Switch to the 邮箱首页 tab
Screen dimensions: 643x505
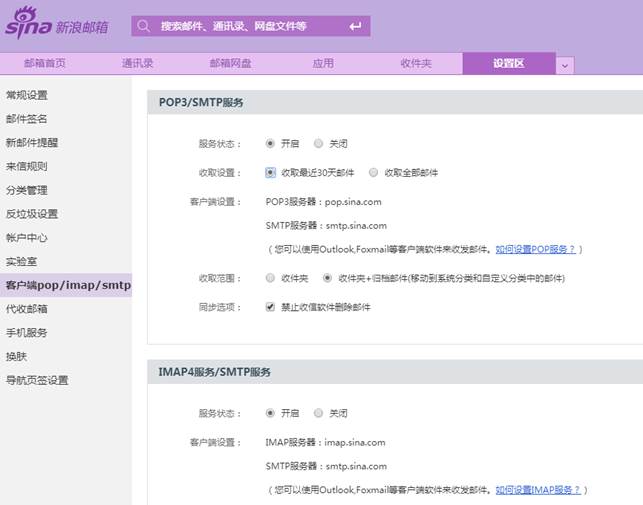coord(45,63)
